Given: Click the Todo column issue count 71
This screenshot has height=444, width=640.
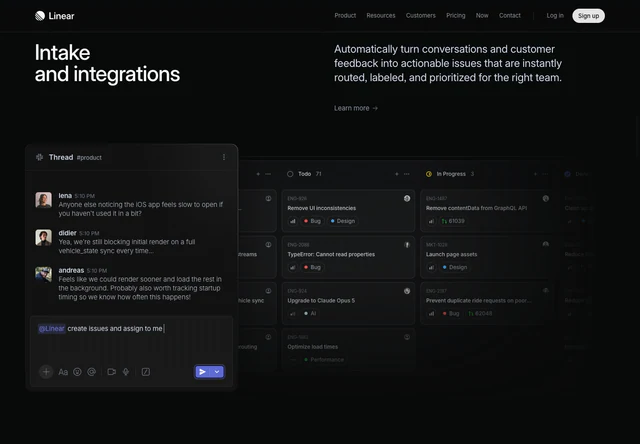Looking at the screenshot, I should click(x=318, y=174).
